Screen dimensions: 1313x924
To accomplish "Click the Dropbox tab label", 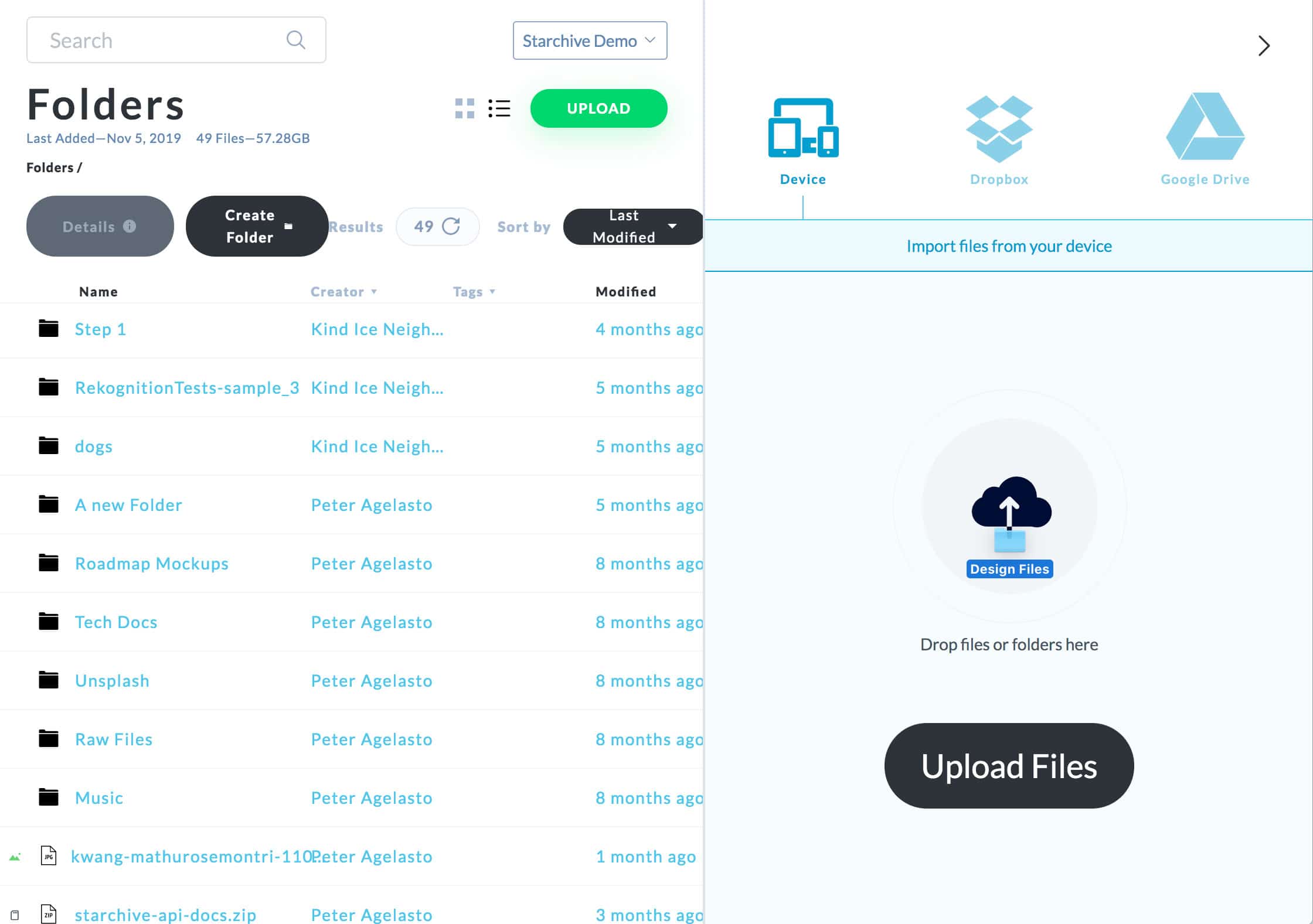I will (999, 179).
